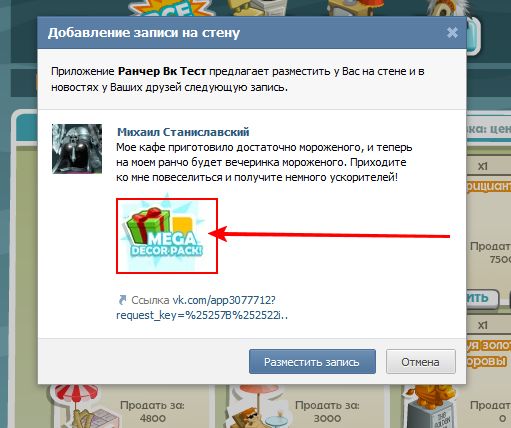
Task: Click the Продать за: 4800 sell label
Action: (x=152, y=411)
